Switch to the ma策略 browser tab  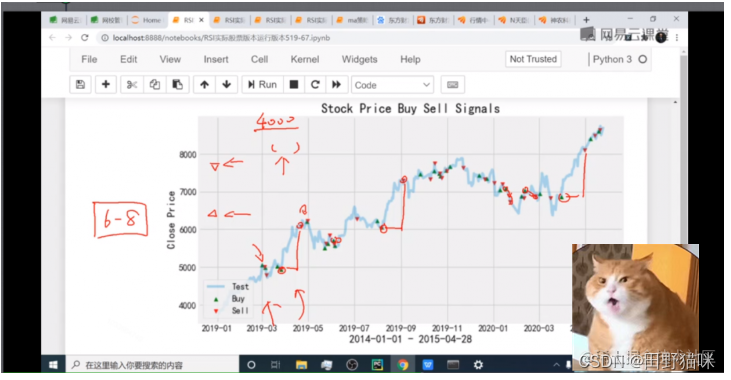click(x=352, y=20)
